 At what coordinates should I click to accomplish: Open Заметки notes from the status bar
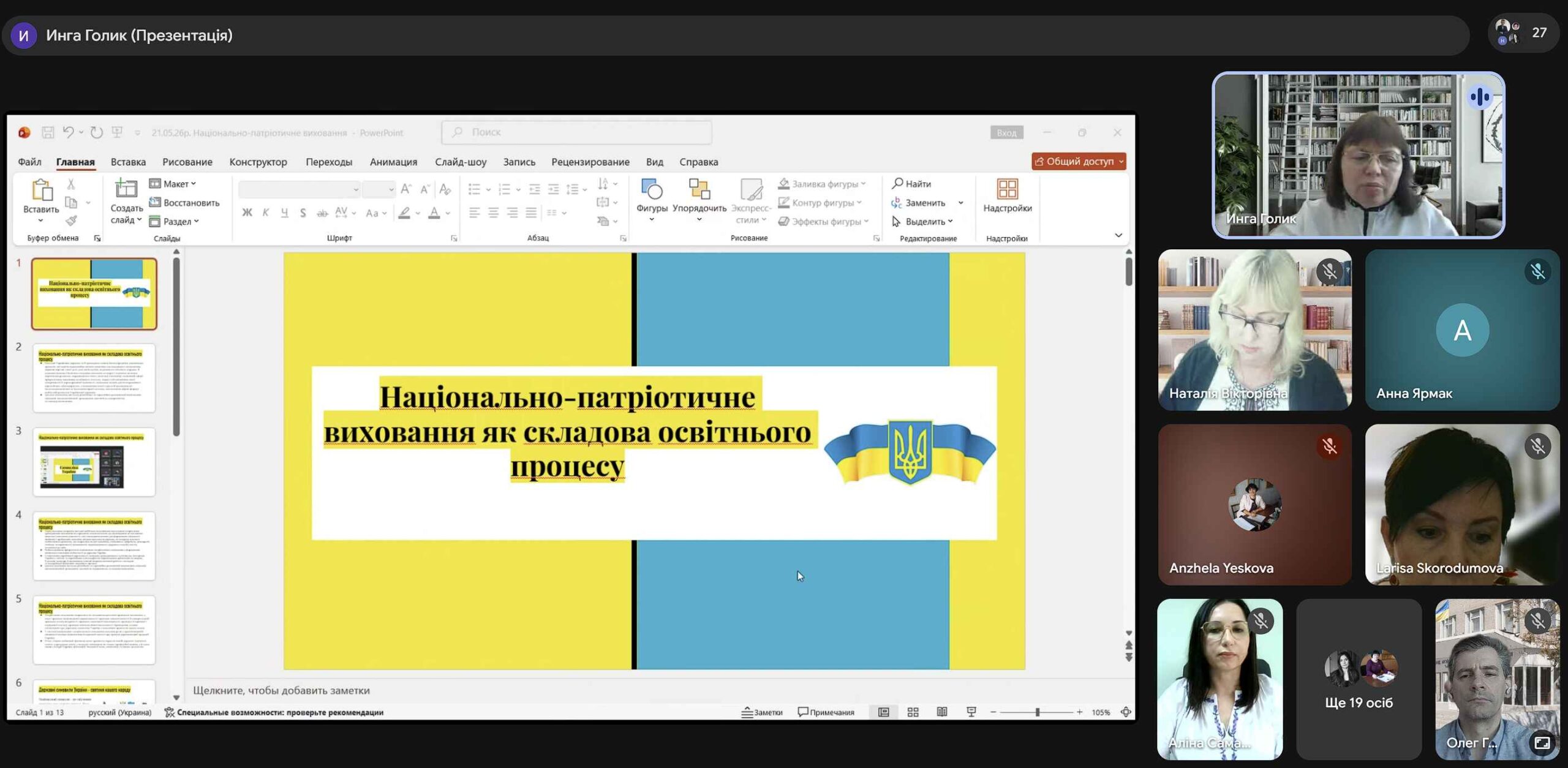762,712
